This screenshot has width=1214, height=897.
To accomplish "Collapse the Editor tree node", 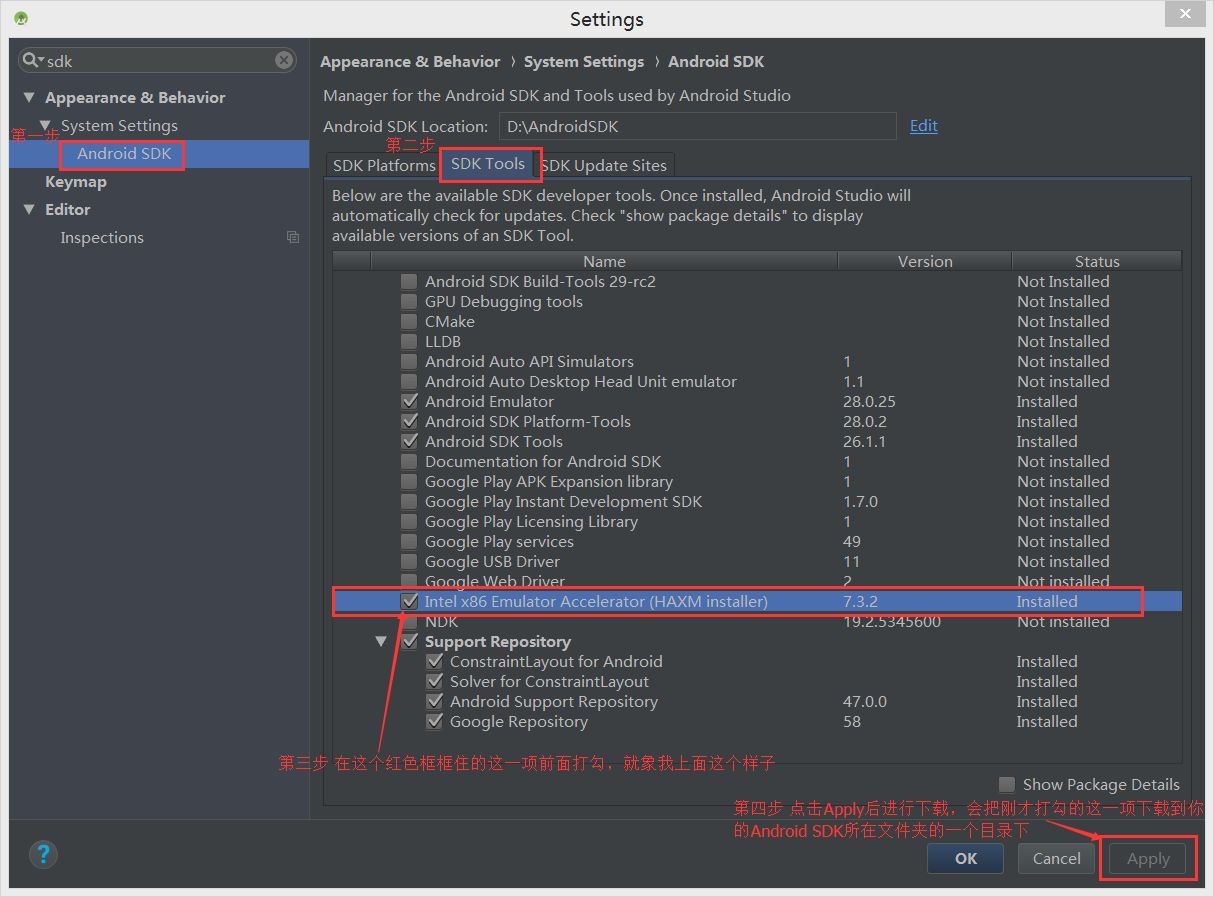I will point(28,210).
